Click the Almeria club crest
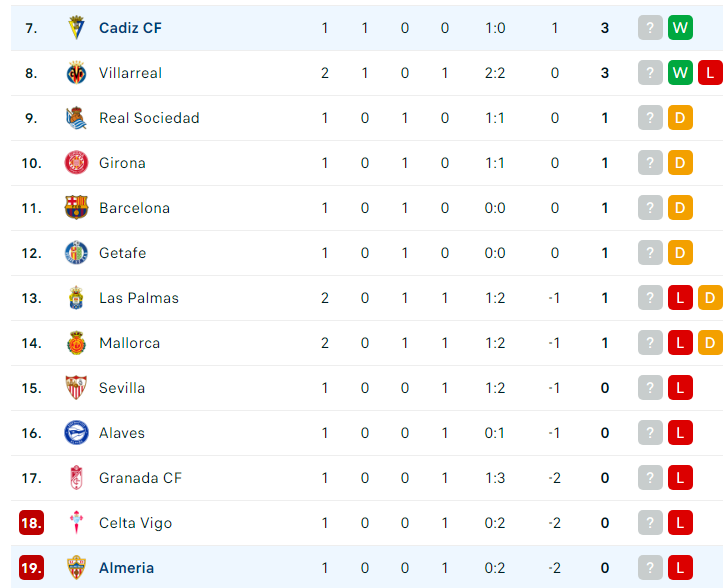 76,568
